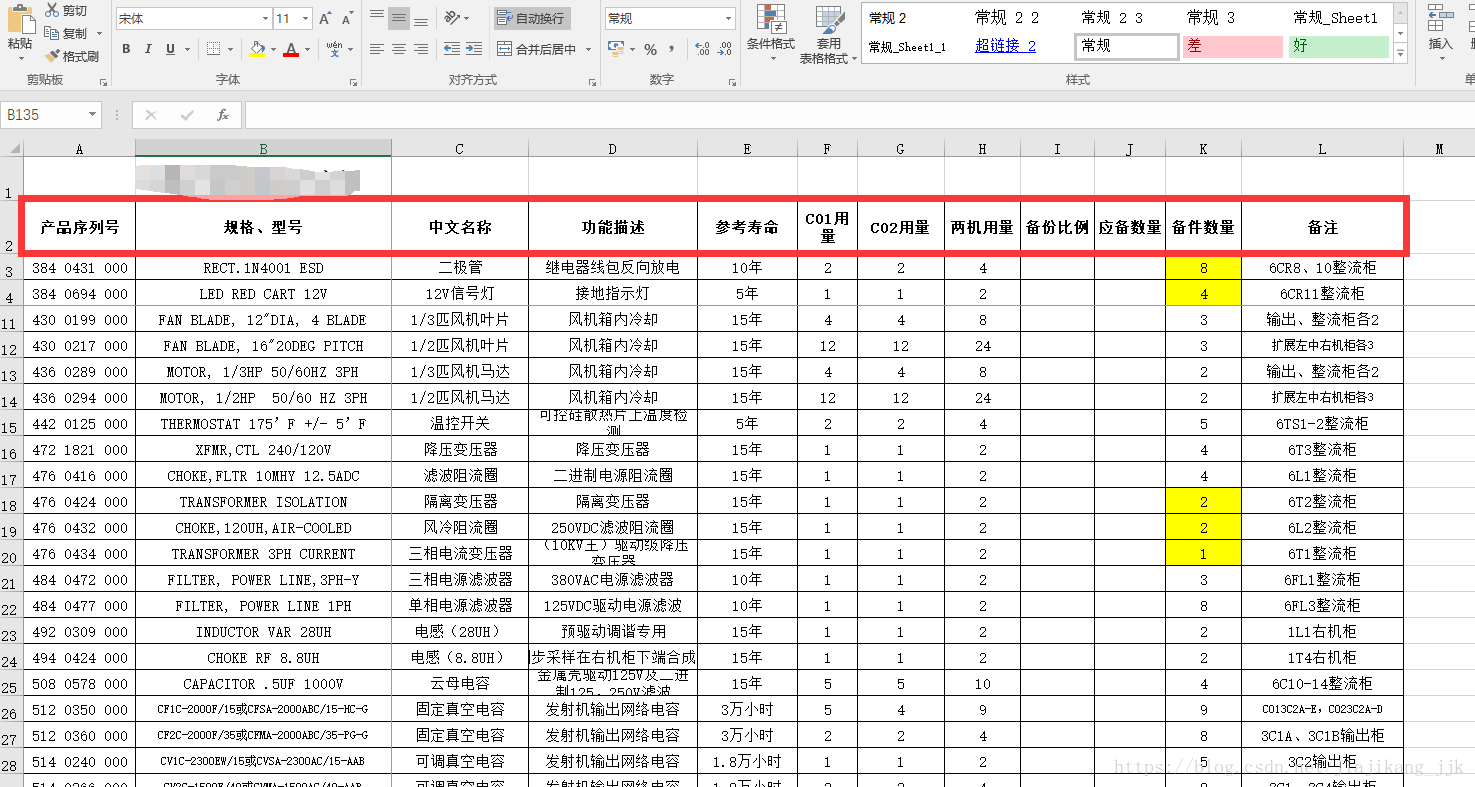Click Merge and Center (合并后居中)
This screenshot has height=787, width=1475.
coord(537,49)
